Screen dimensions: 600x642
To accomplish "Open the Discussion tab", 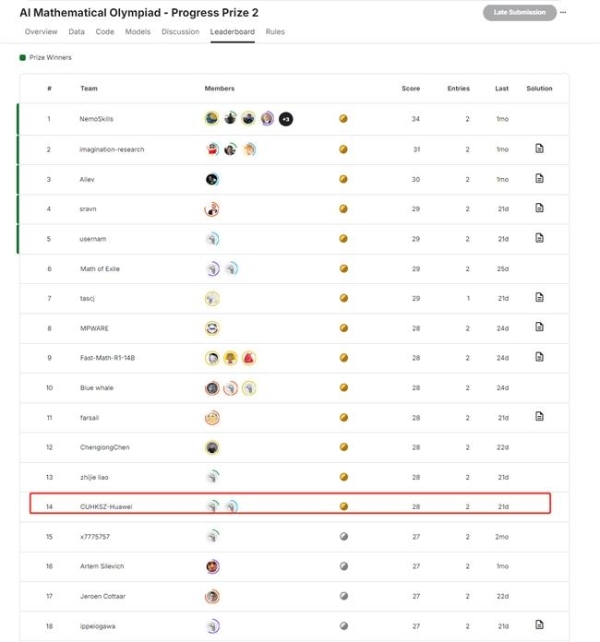I will click(180, 32).
